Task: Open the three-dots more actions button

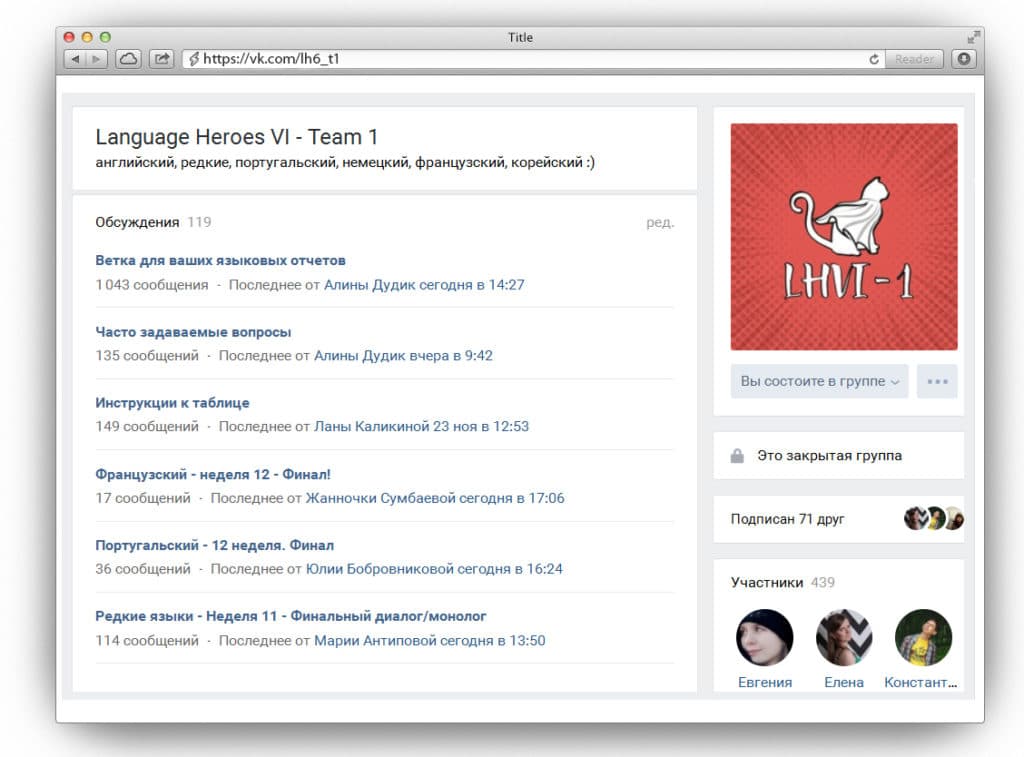Action: coord(937,381)
